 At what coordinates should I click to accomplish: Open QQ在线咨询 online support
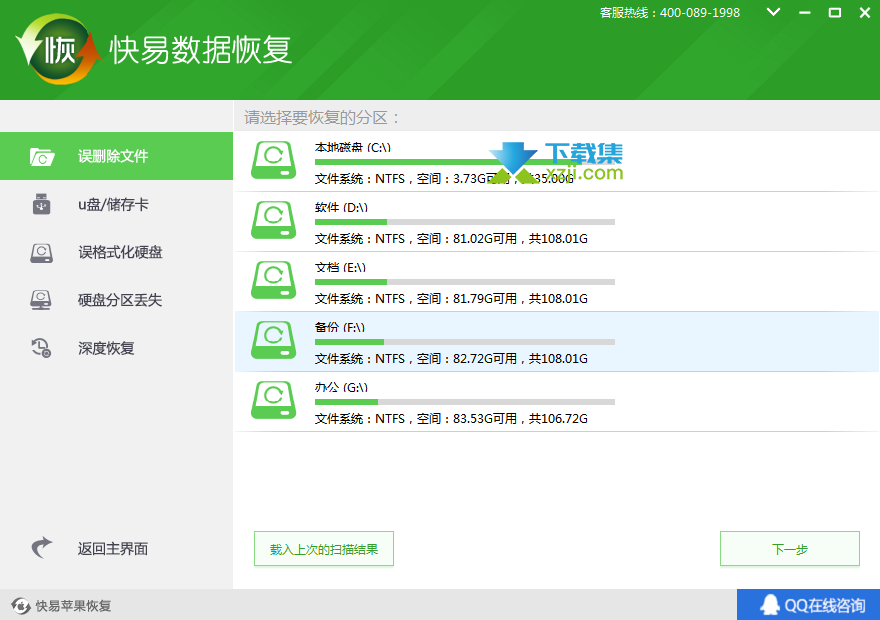[808, 605]
